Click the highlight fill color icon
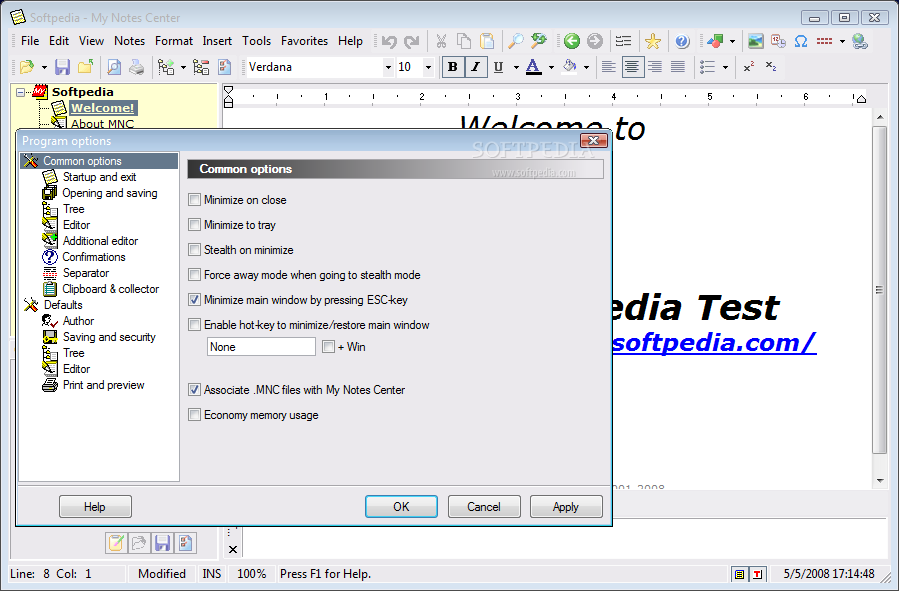This screenshot has height=591, width=899. (569, 67)
